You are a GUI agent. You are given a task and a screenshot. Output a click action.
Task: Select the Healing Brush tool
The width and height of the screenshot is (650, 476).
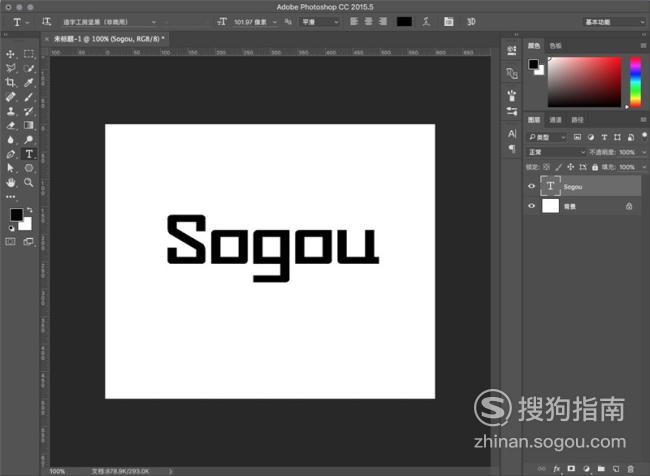point(10,97)
